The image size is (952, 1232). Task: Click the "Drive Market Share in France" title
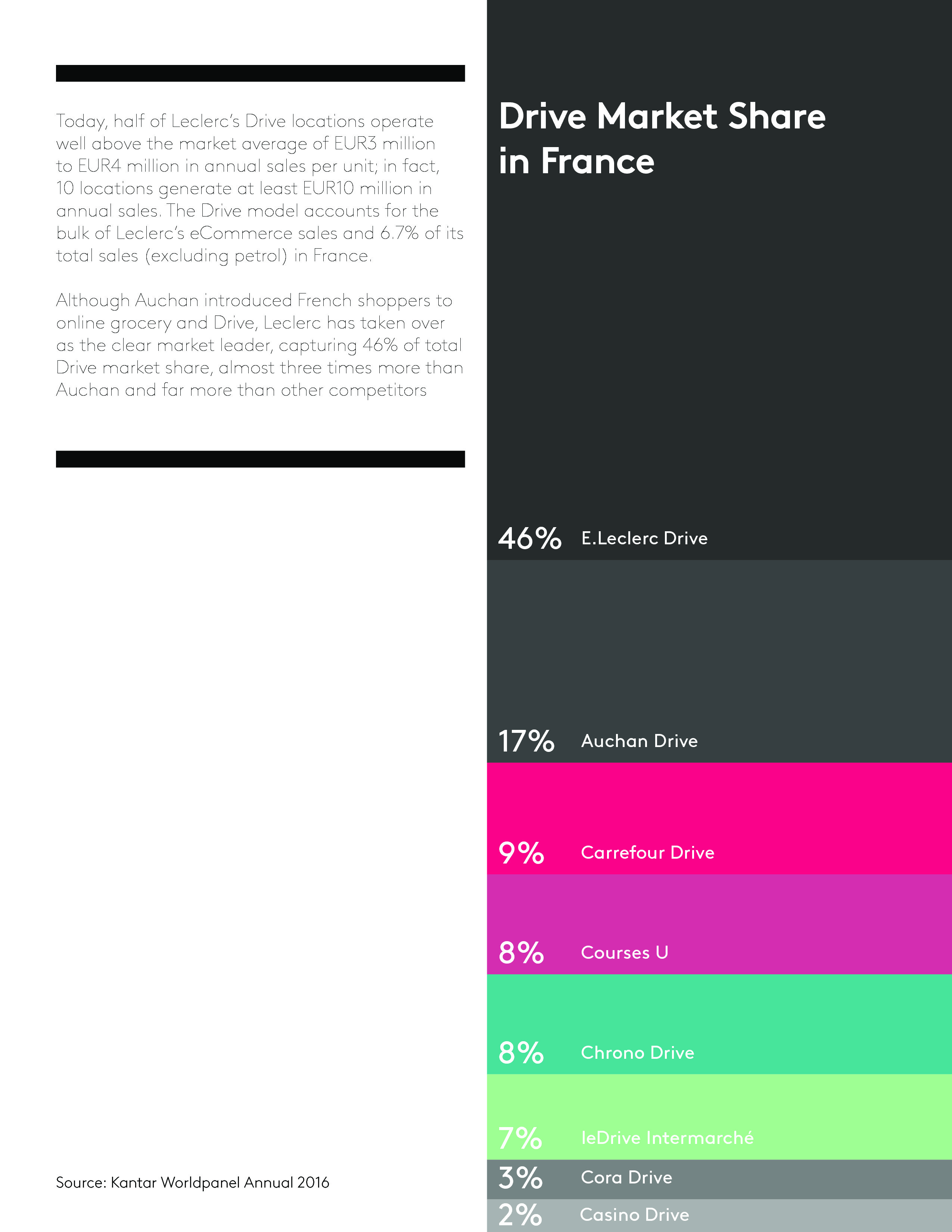pos(662,139)
